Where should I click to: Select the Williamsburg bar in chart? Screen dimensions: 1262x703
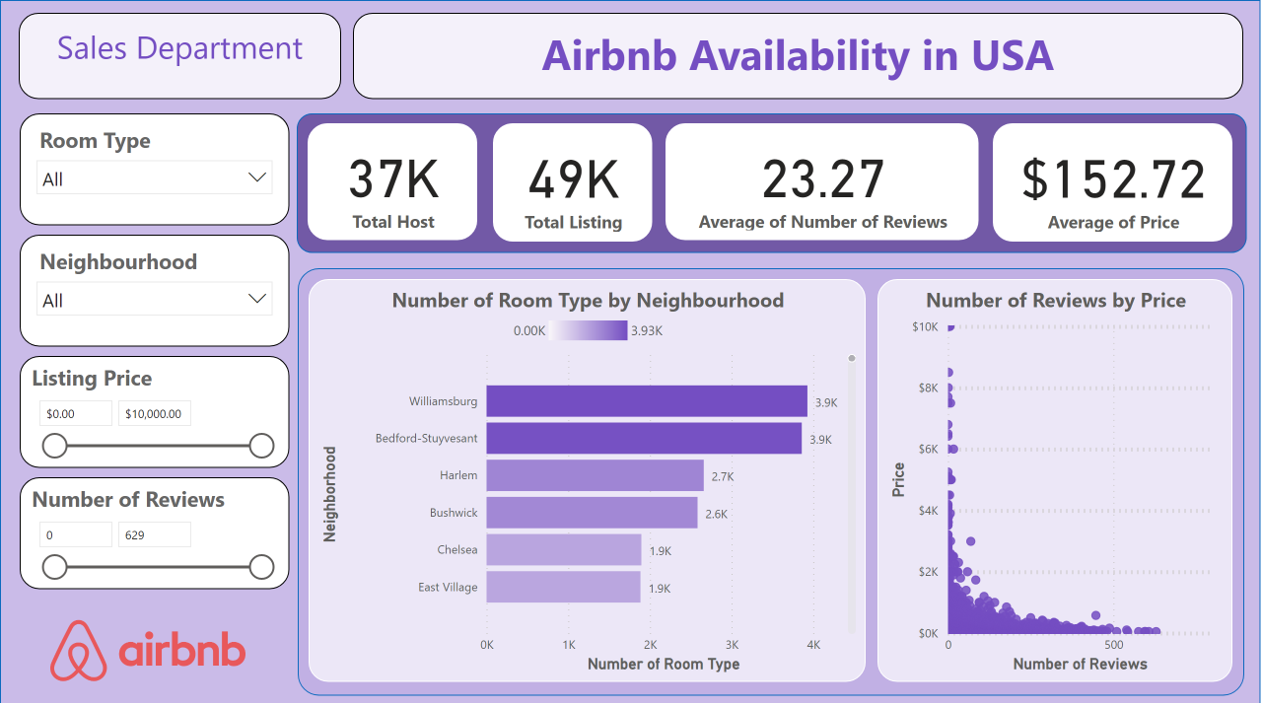click(x=647, y=401)
